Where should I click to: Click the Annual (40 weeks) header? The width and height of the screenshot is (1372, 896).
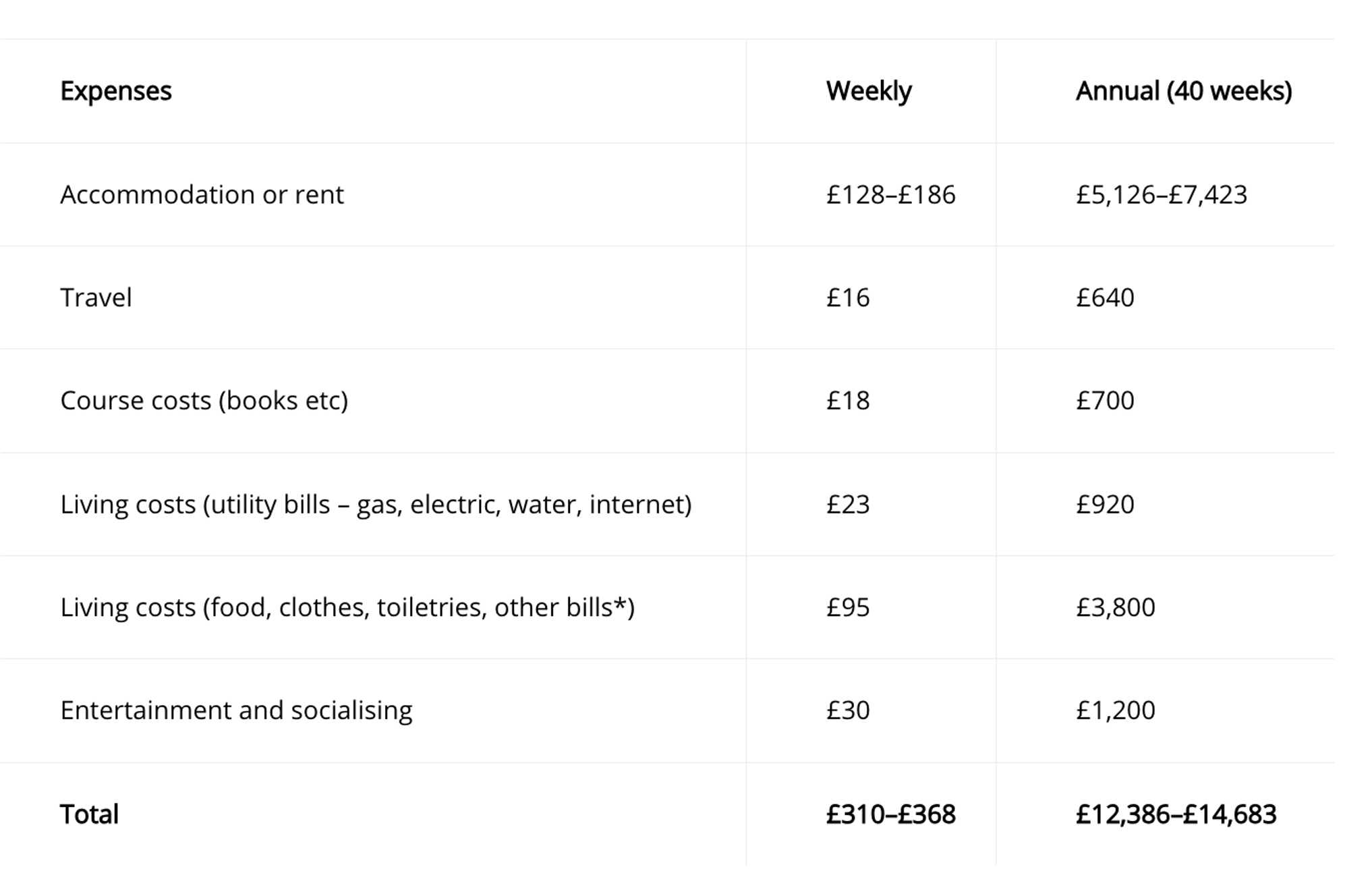(x=1184, y=91)
